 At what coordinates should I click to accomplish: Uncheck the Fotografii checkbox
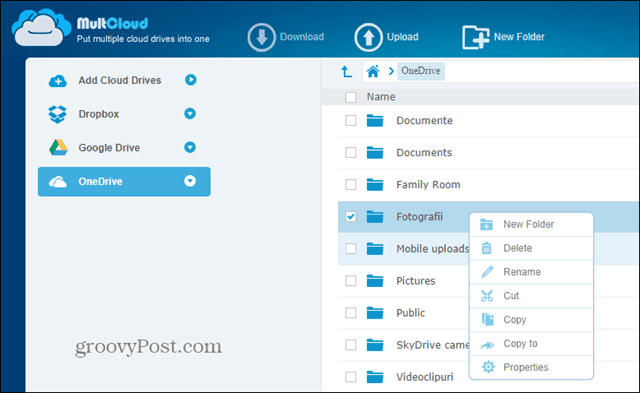pos(351,217)
